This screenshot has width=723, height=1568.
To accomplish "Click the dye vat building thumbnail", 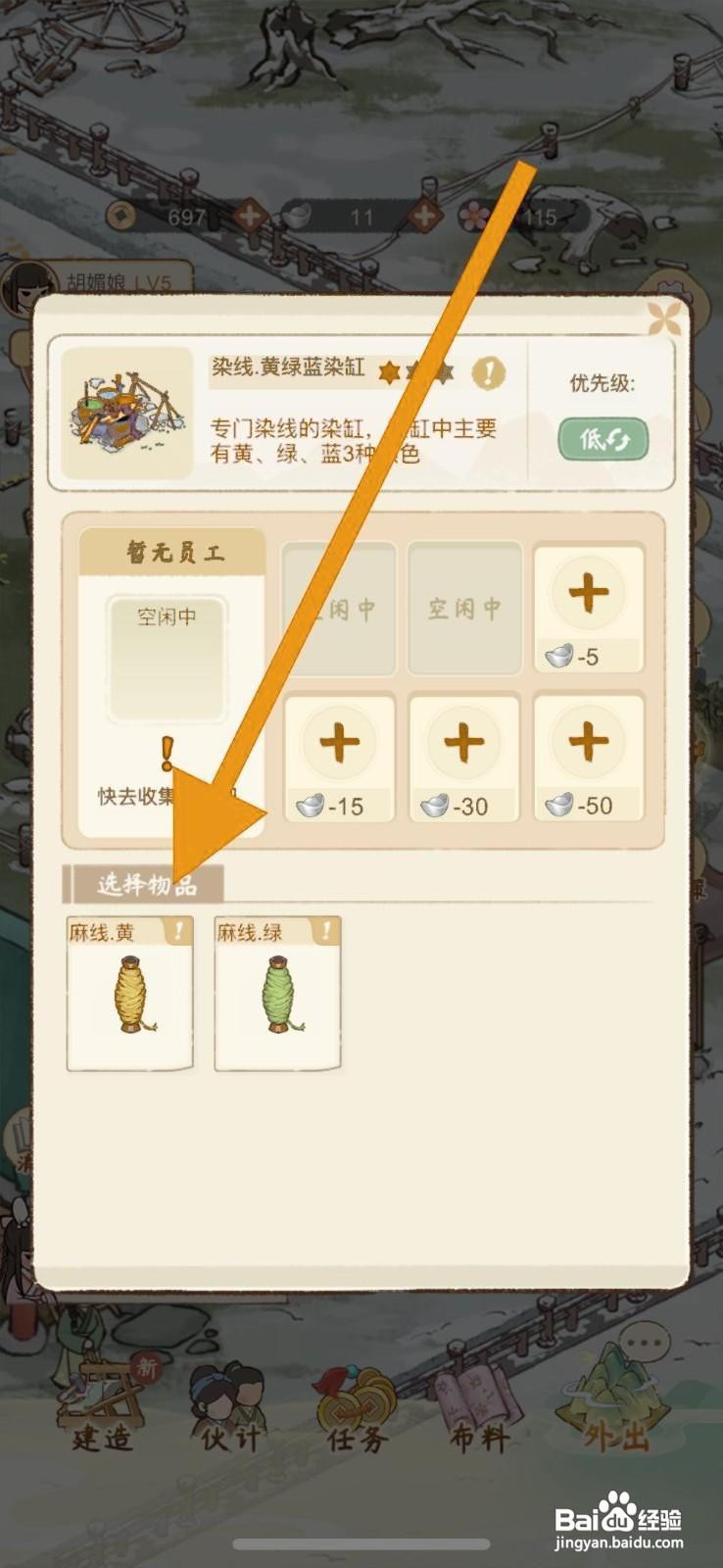I will coord(127,413).
